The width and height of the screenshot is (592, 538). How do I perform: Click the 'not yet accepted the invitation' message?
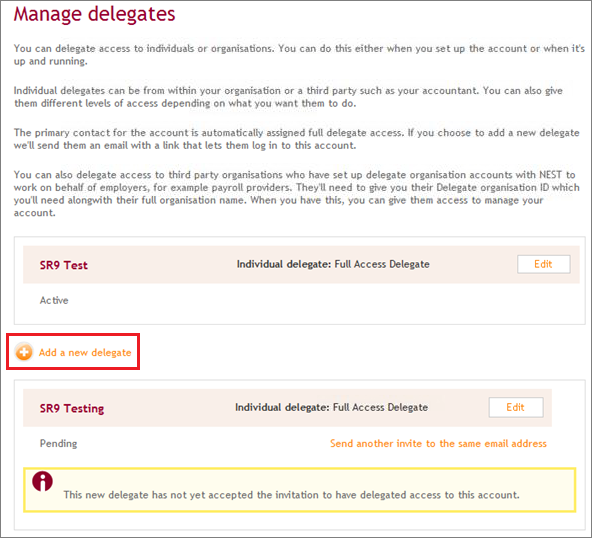click(x=291, y=495)
